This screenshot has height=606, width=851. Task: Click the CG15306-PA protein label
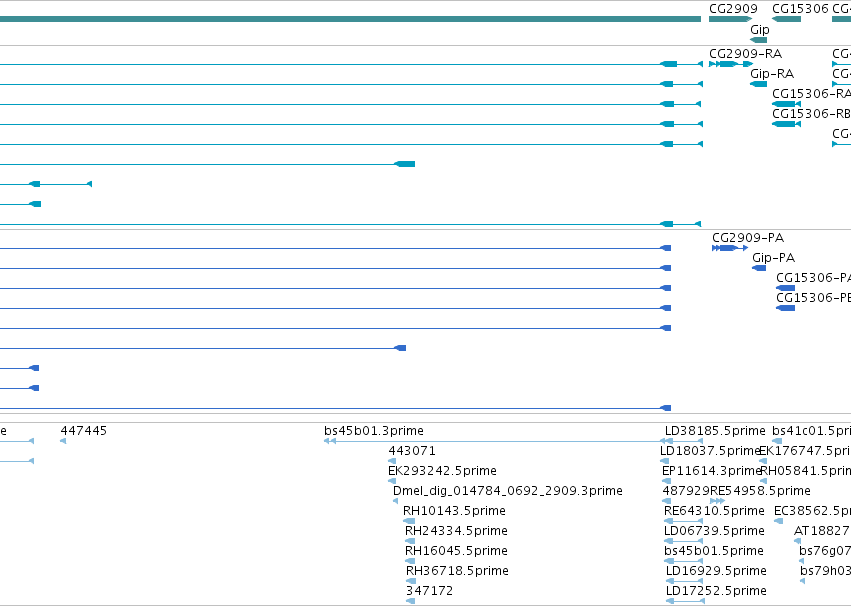tap(814, 278)
